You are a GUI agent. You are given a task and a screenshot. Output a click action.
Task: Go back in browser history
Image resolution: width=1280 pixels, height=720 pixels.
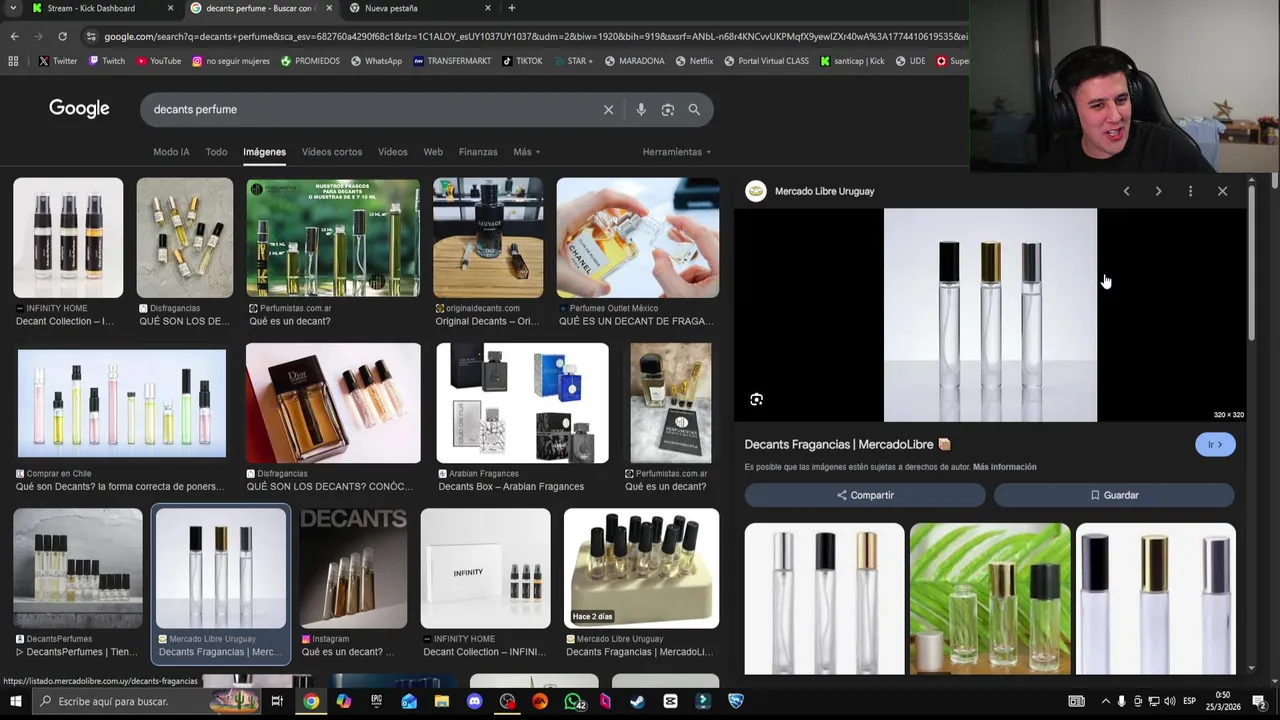click(x=14, y=37)
